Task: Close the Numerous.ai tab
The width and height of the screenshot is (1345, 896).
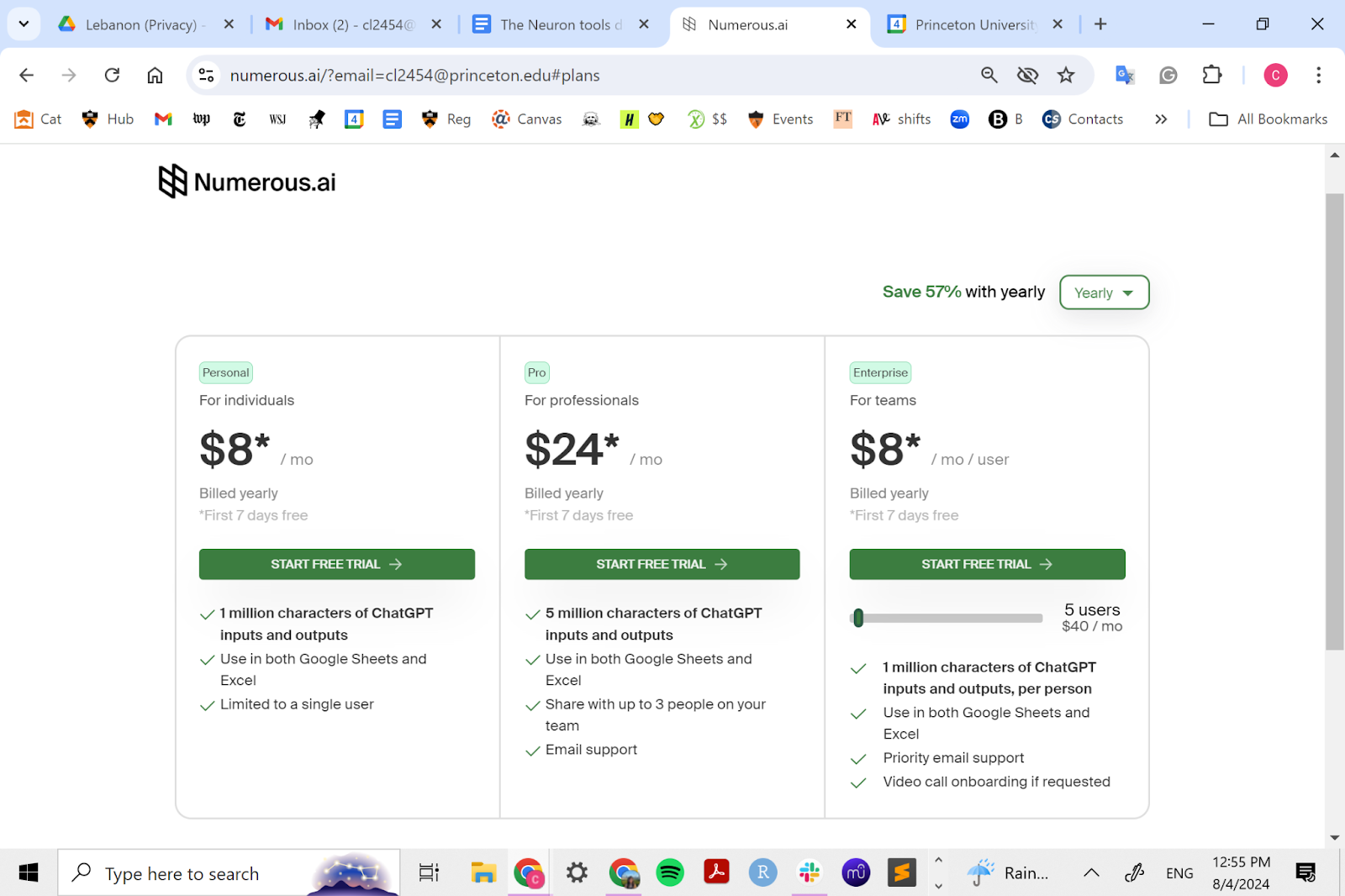Action: click(852, 24)
